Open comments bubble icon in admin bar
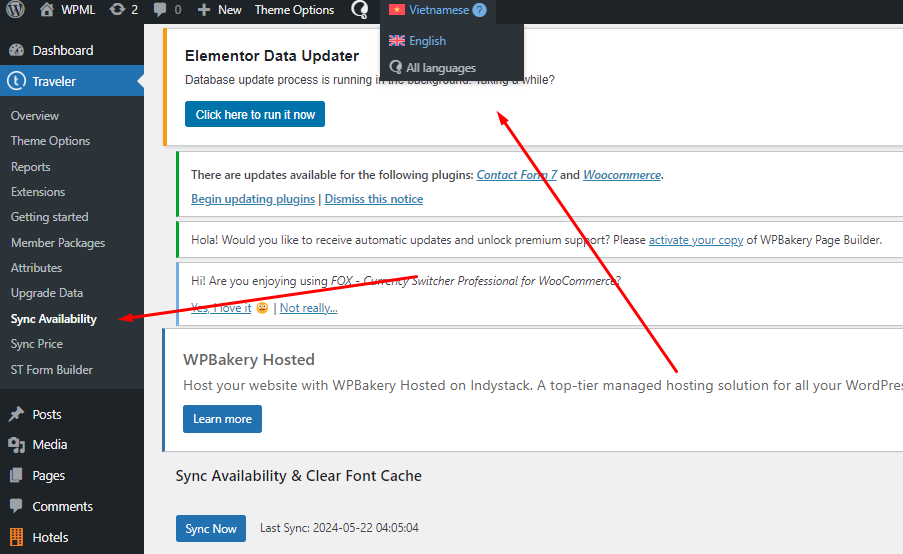This screenshot has width=903, height=554. pos(161,10)
